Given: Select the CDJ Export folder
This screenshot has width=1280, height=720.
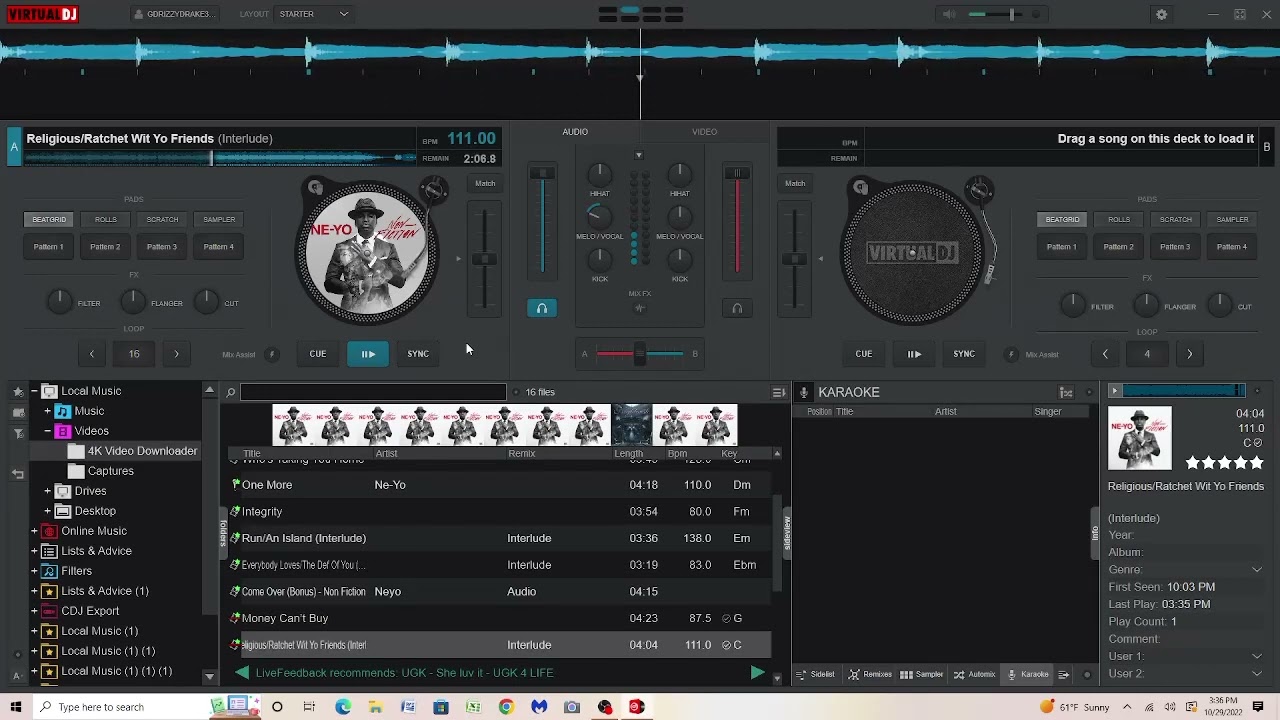Looking at the screenshot, I should click(x=90, y=611).
